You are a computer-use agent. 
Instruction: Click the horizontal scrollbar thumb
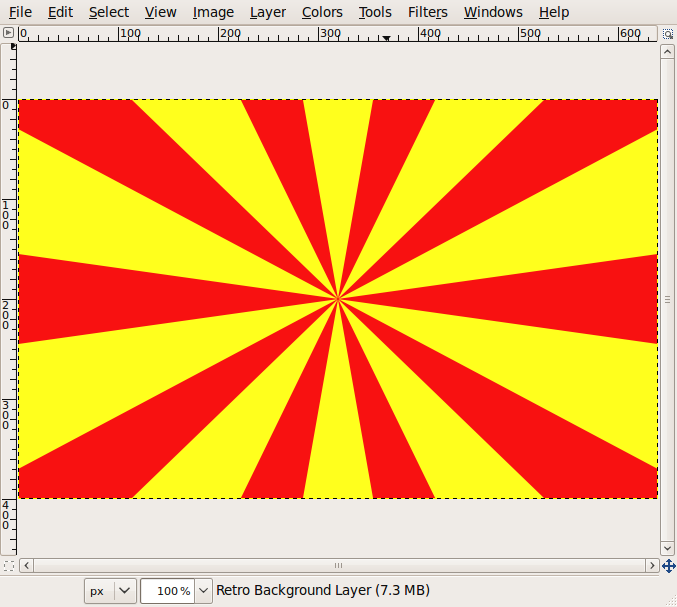point(339,565)
